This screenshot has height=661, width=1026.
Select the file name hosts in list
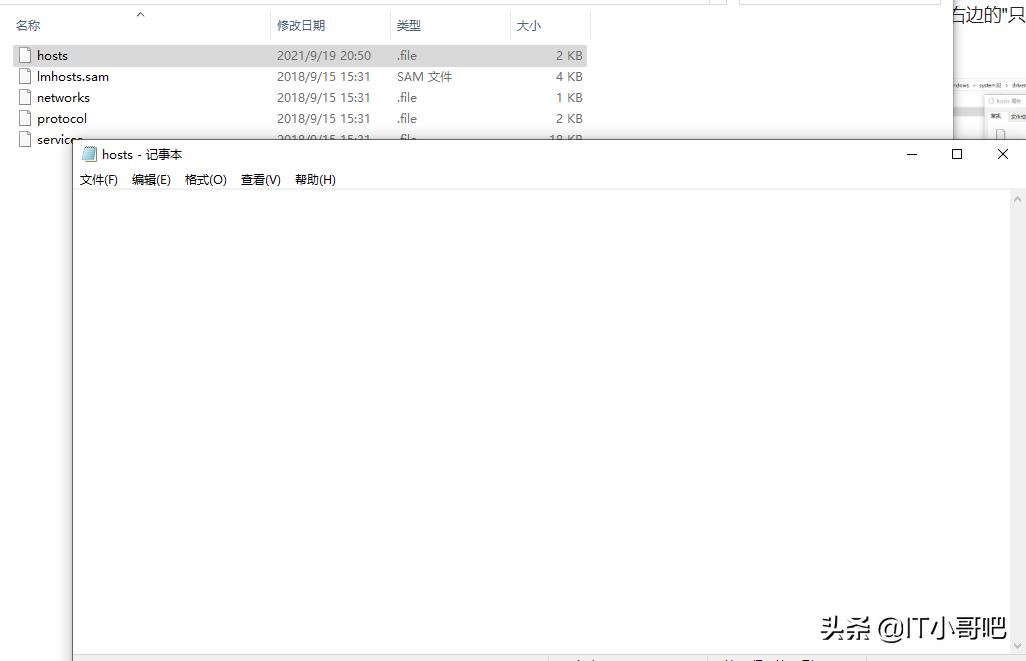52,56
